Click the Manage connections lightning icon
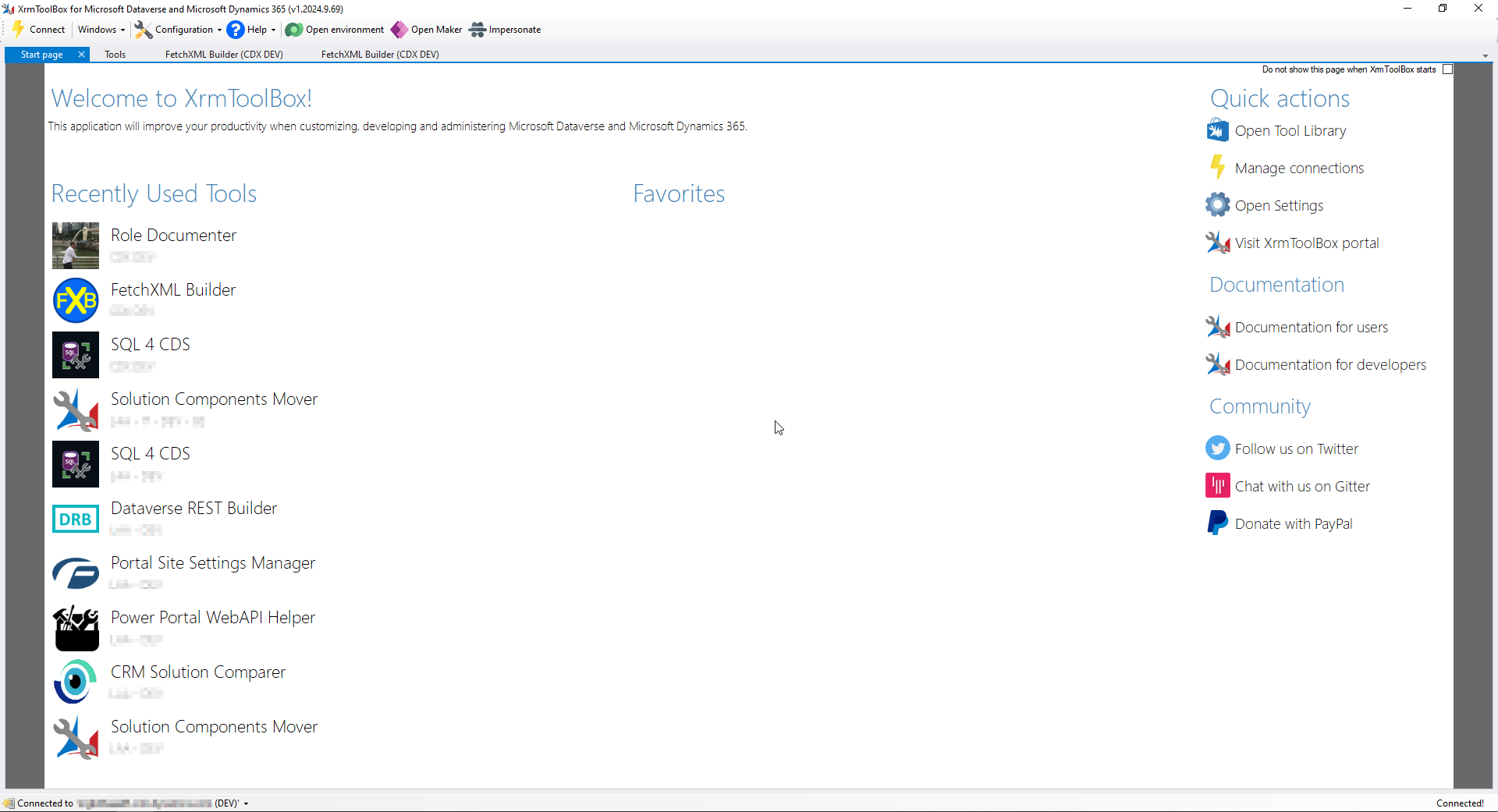1498x812 pixels. coord(1218,168)
